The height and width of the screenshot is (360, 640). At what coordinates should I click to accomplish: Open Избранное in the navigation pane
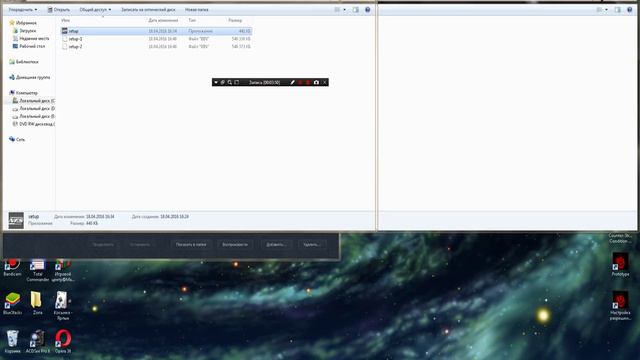tap(23, 23)
